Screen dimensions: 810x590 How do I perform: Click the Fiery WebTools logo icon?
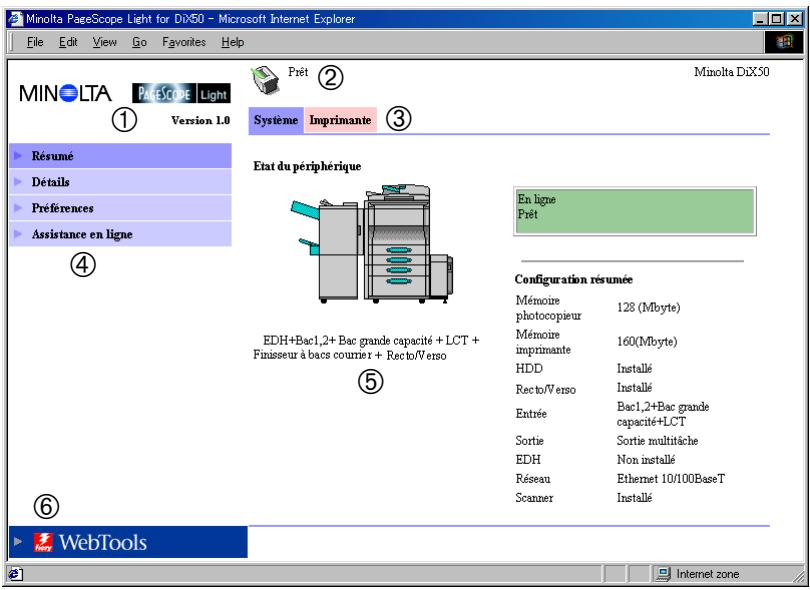[x=43, y=542]
